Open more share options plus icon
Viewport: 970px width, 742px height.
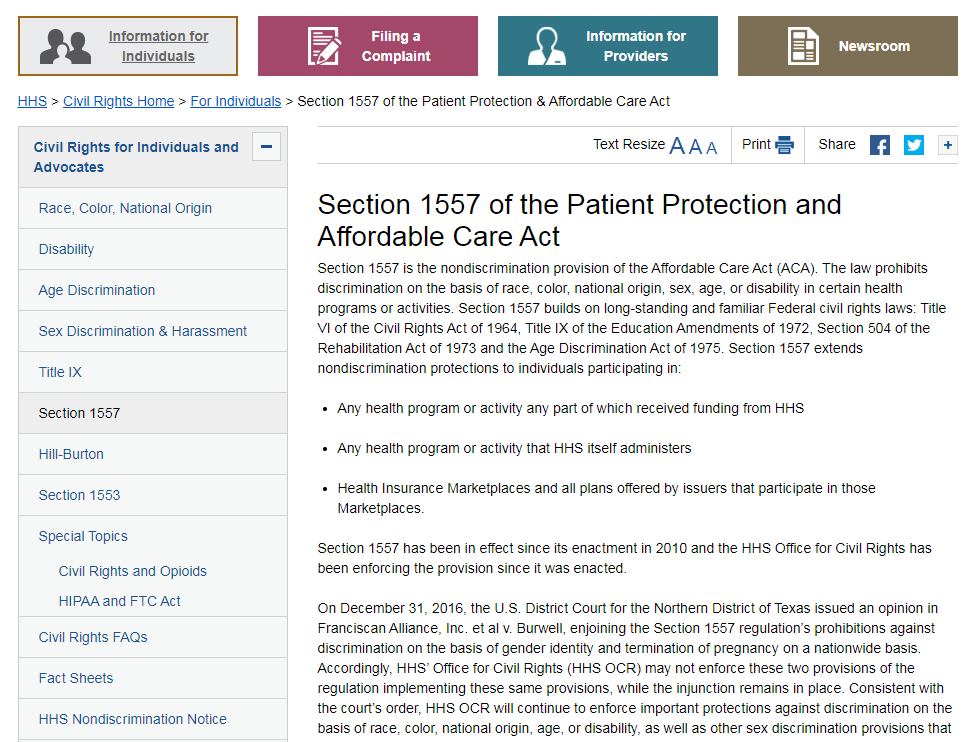point(947,145)
